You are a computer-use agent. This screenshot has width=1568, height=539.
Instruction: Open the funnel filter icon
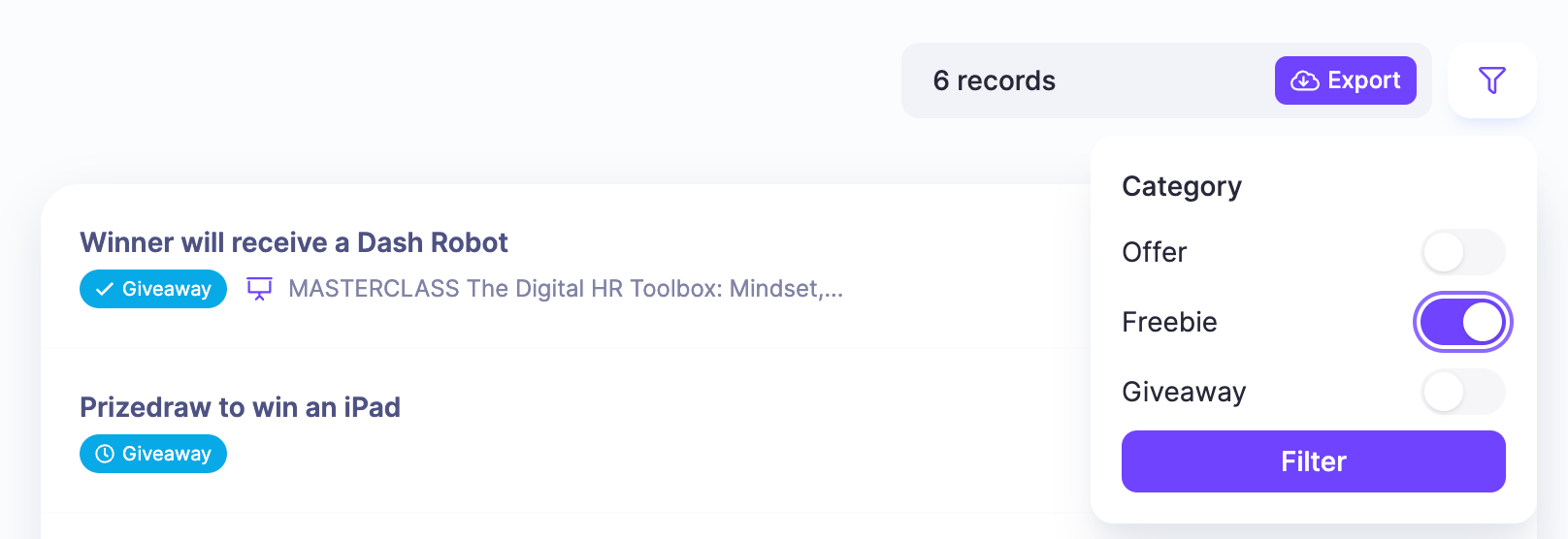click(x=1491, y=80)
